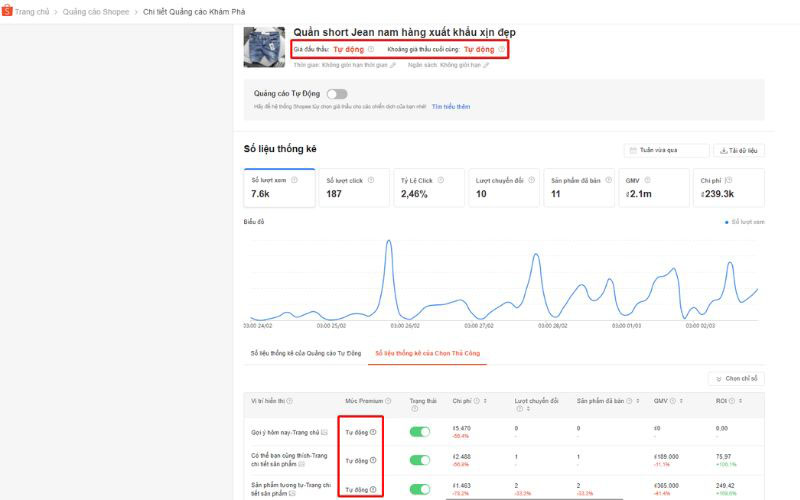The image size is (800, 500).
Task: Click ROI value 249.42 in last row
Action: tap(724, 486)
